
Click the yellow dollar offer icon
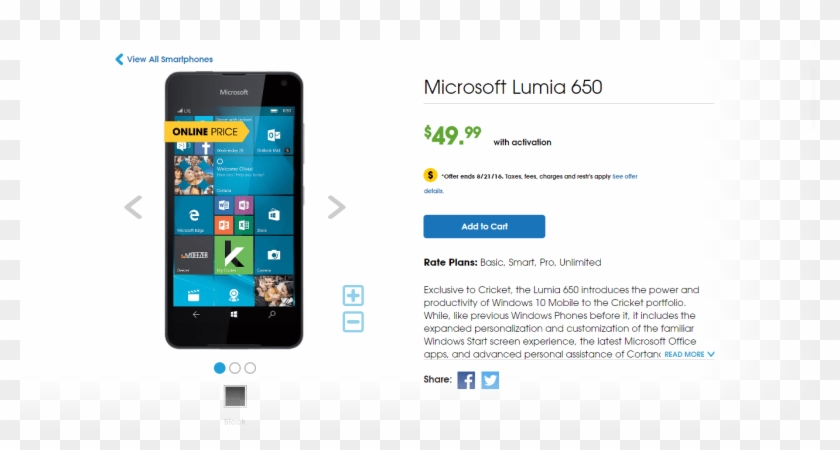point(430,175)
